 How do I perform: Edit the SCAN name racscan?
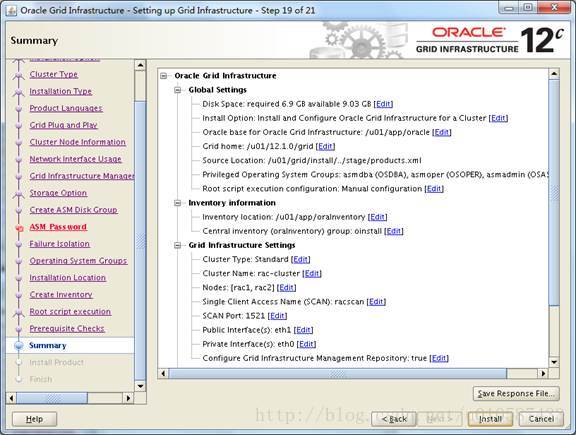[x=376, y=302]
